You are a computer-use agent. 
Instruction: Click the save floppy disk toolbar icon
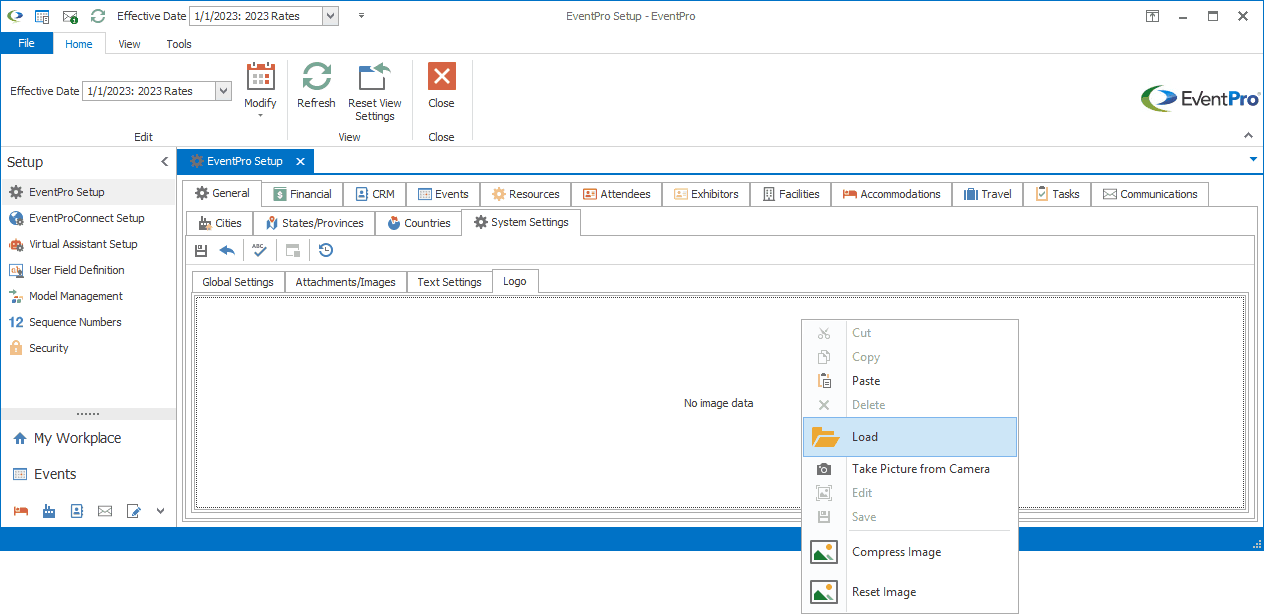click(201, 250)
